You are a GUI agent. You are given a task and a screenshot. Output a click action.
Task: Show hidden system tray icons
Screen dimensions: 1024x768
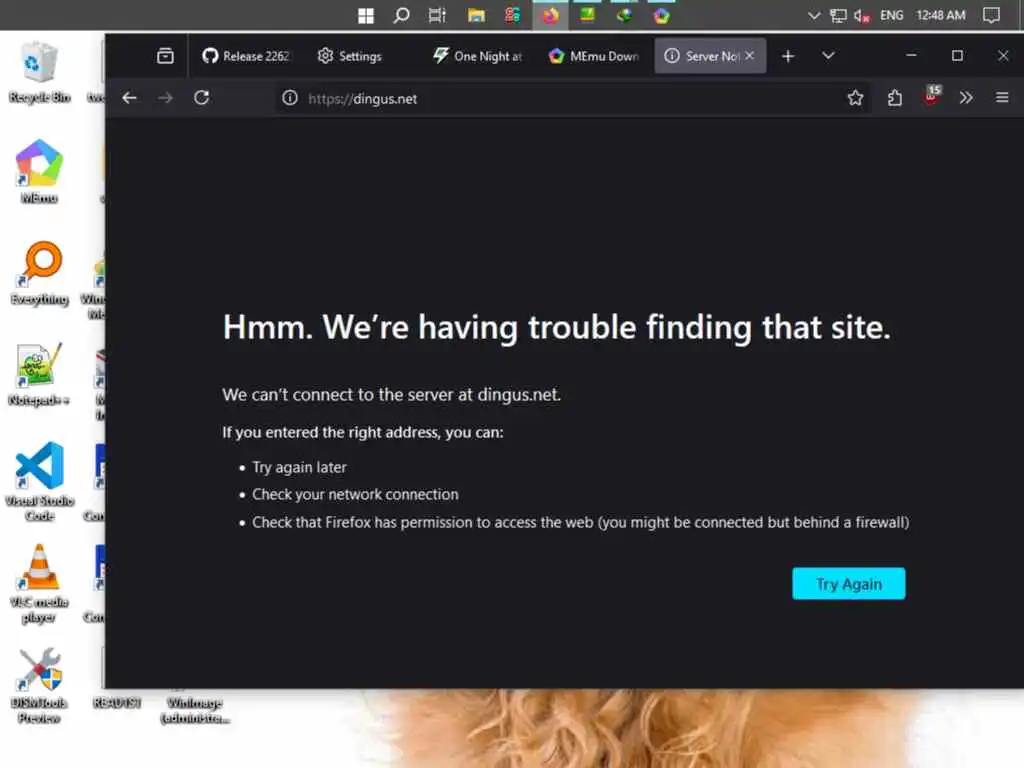pos(814,15)
